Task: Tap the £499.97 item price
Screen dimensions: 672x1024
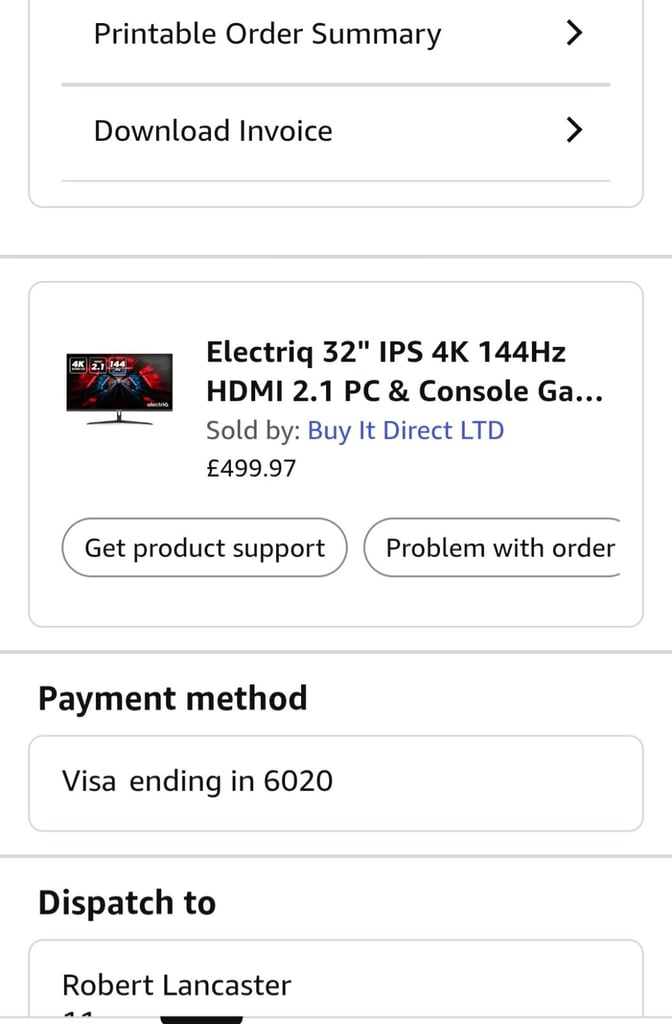Action: [251, 468]
